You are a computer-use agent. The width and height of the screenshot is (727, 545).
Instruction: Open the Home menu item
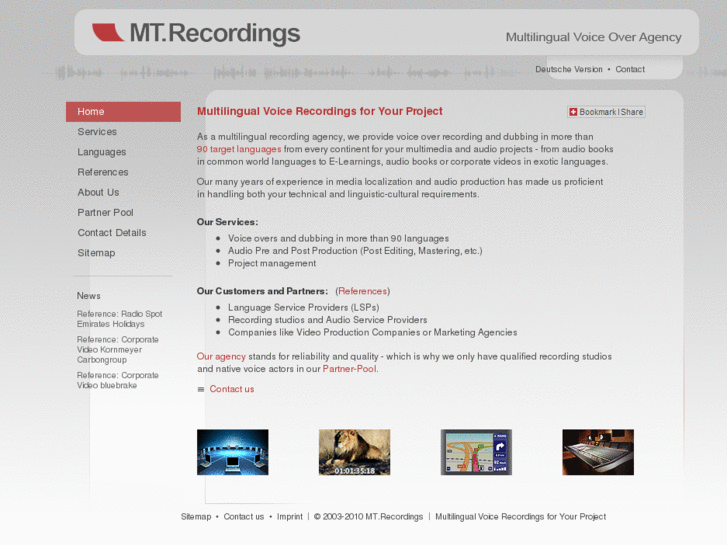click(x=123, y=112)
